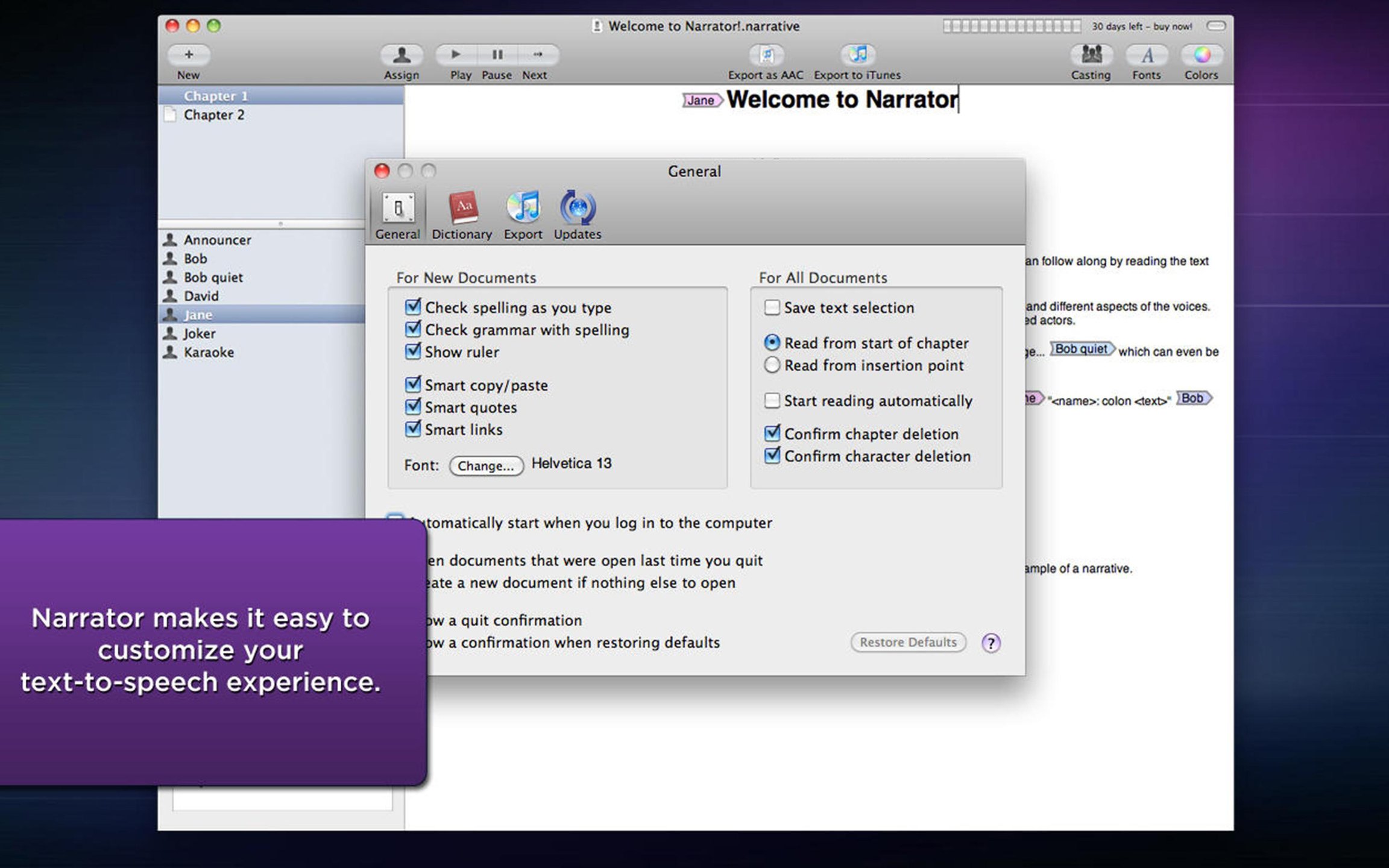Select the Karaoke character

tap(262, 352)
